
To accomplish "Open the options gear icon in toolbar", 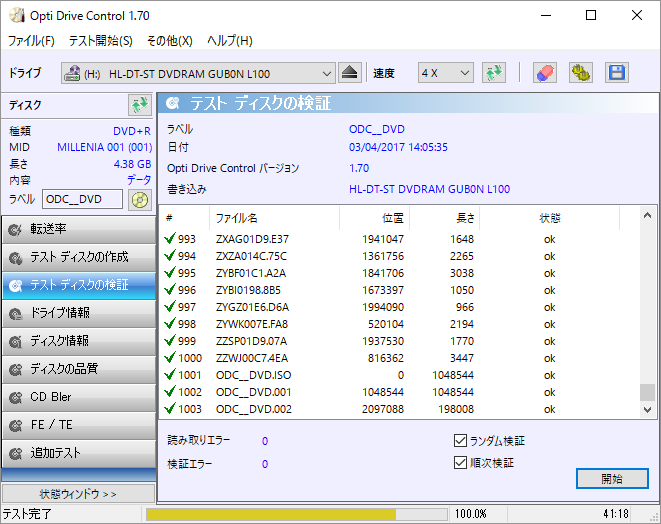I will (x=581, y=73).
